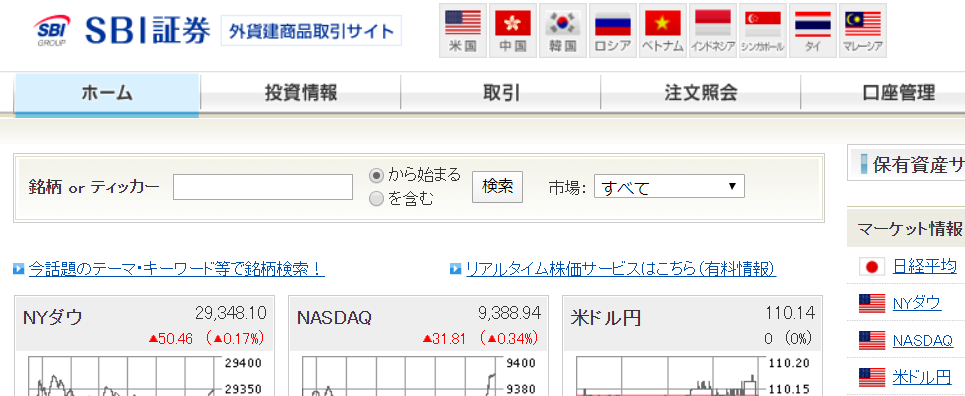Open the 取引 tab
Image resolution: width=965 pixels, height=396 pixels.
pos(501,94)
